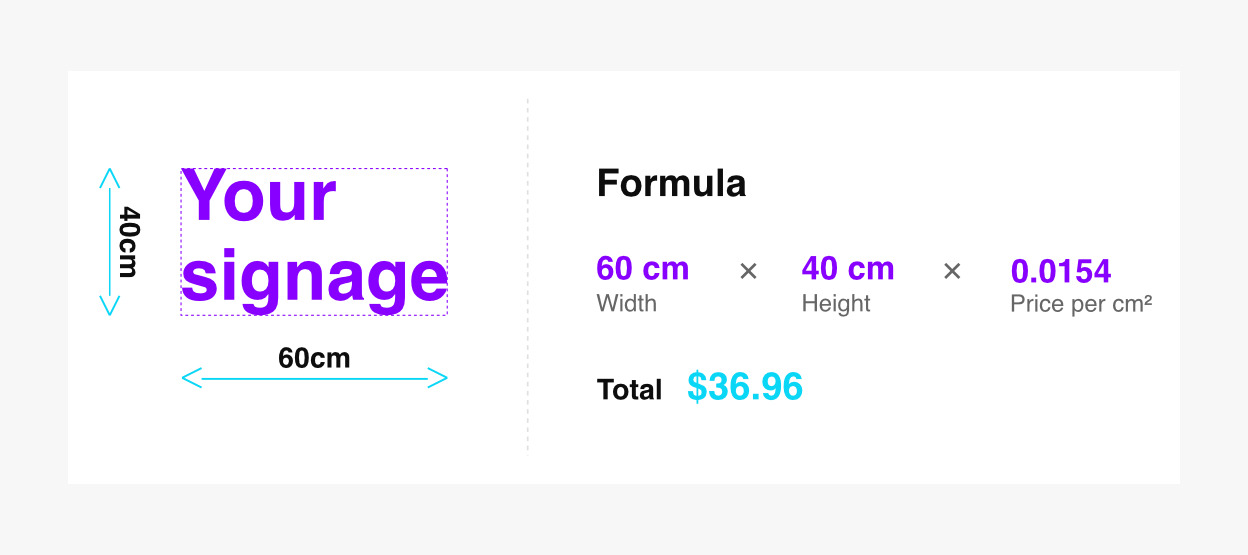The width and height of the screenshot is (1248, 555).
Task: Click the right arrowhead of the width arrow
Action: tap(439, 377)
